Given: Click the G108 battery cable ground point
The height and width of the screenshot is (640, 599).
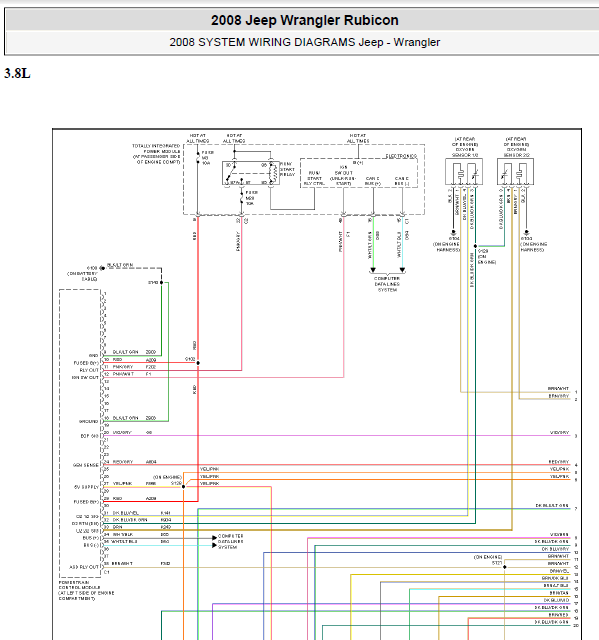Looking at the screenshot, I should (103, 268).
